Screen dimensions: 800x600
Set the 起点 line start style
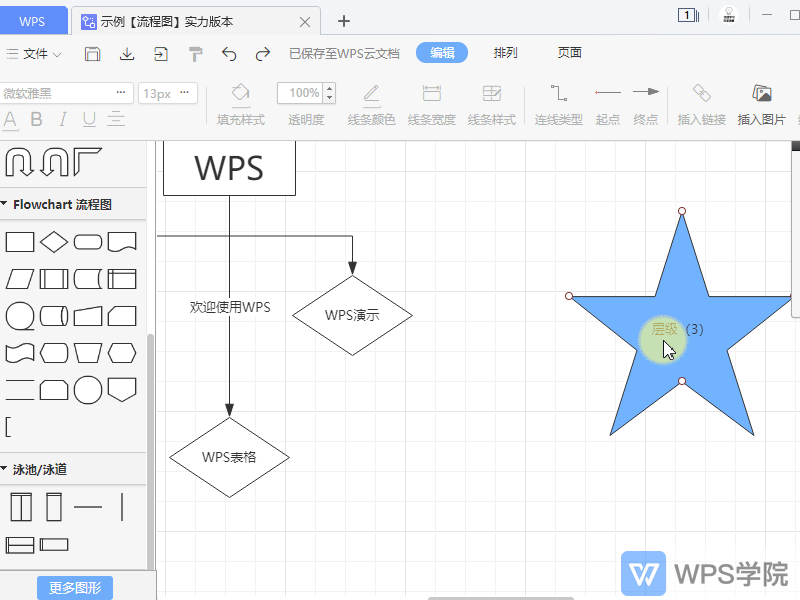tap(608, 105)
